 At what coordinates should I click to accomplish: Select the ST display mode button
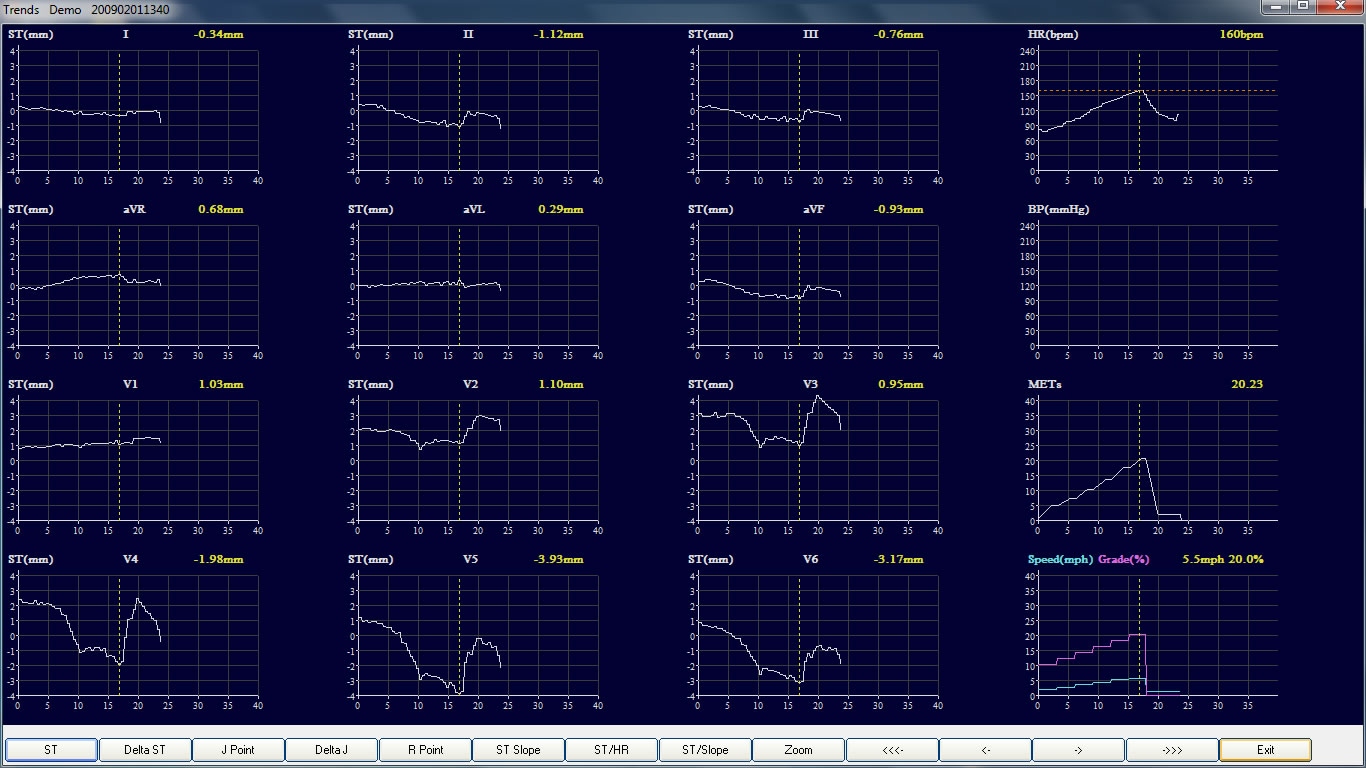[51, 749]
